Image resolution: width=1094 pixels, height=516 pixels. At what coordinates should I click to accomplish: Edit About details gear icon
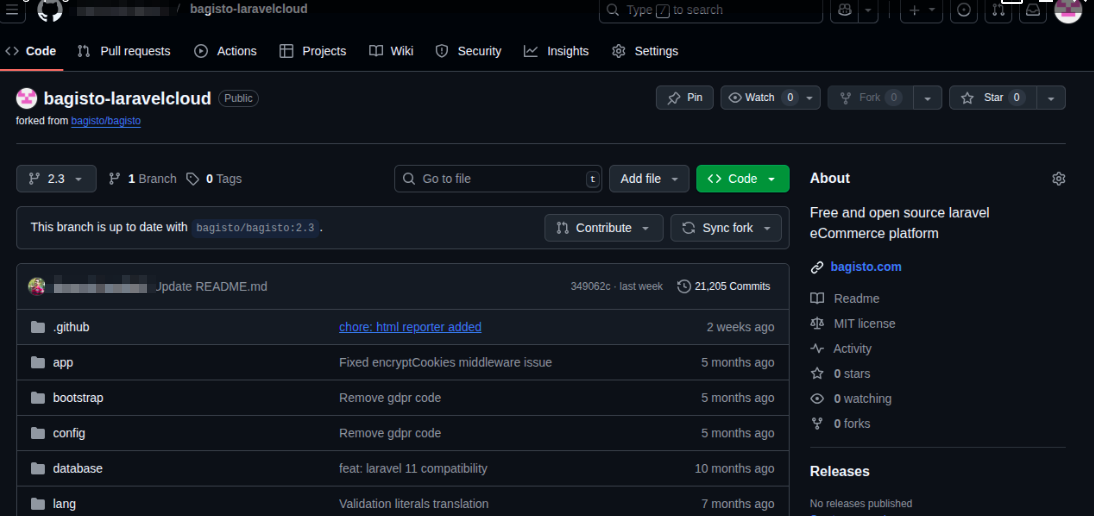pyautogui.click(x=1058, y=179)
